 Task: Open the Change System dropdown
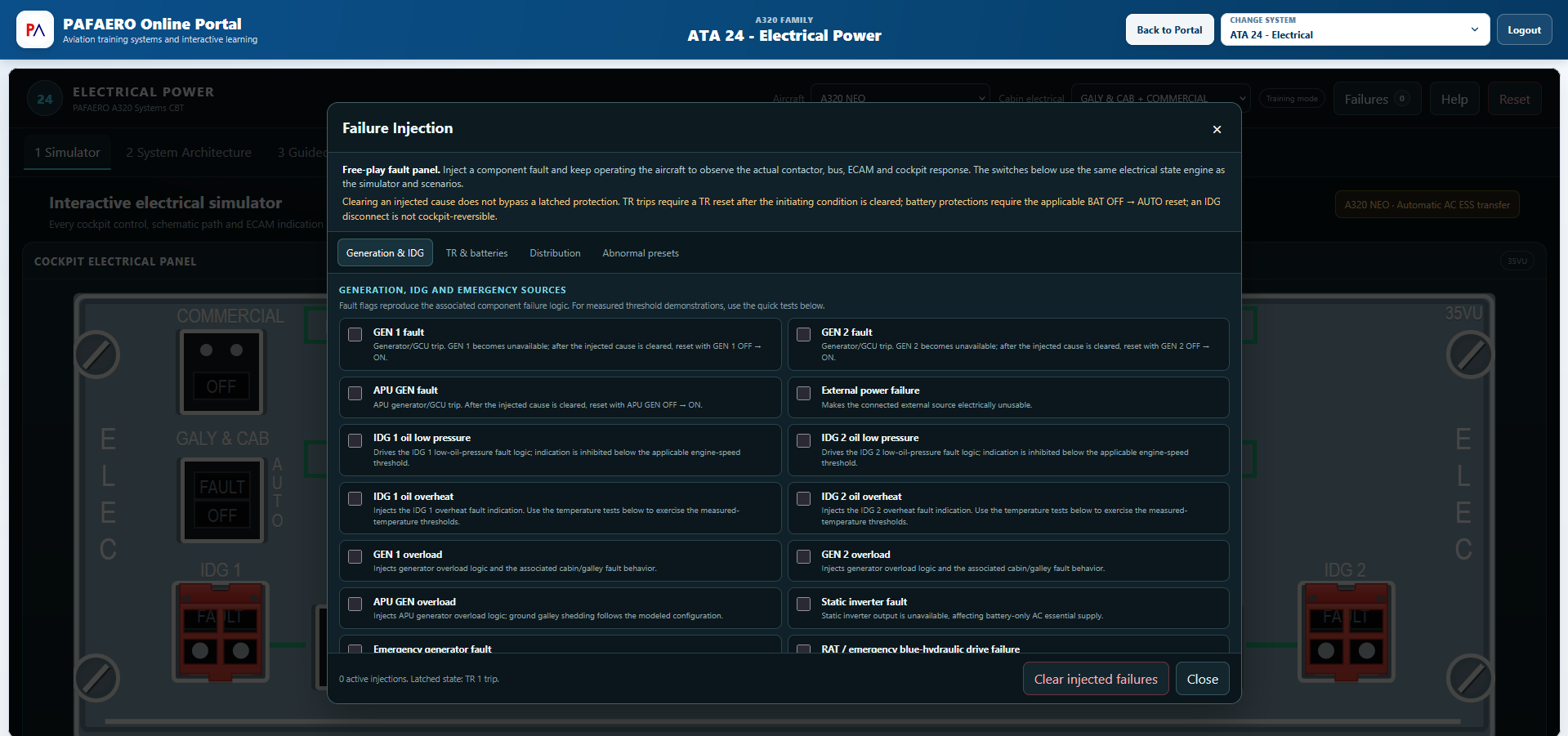[1355, 29]
